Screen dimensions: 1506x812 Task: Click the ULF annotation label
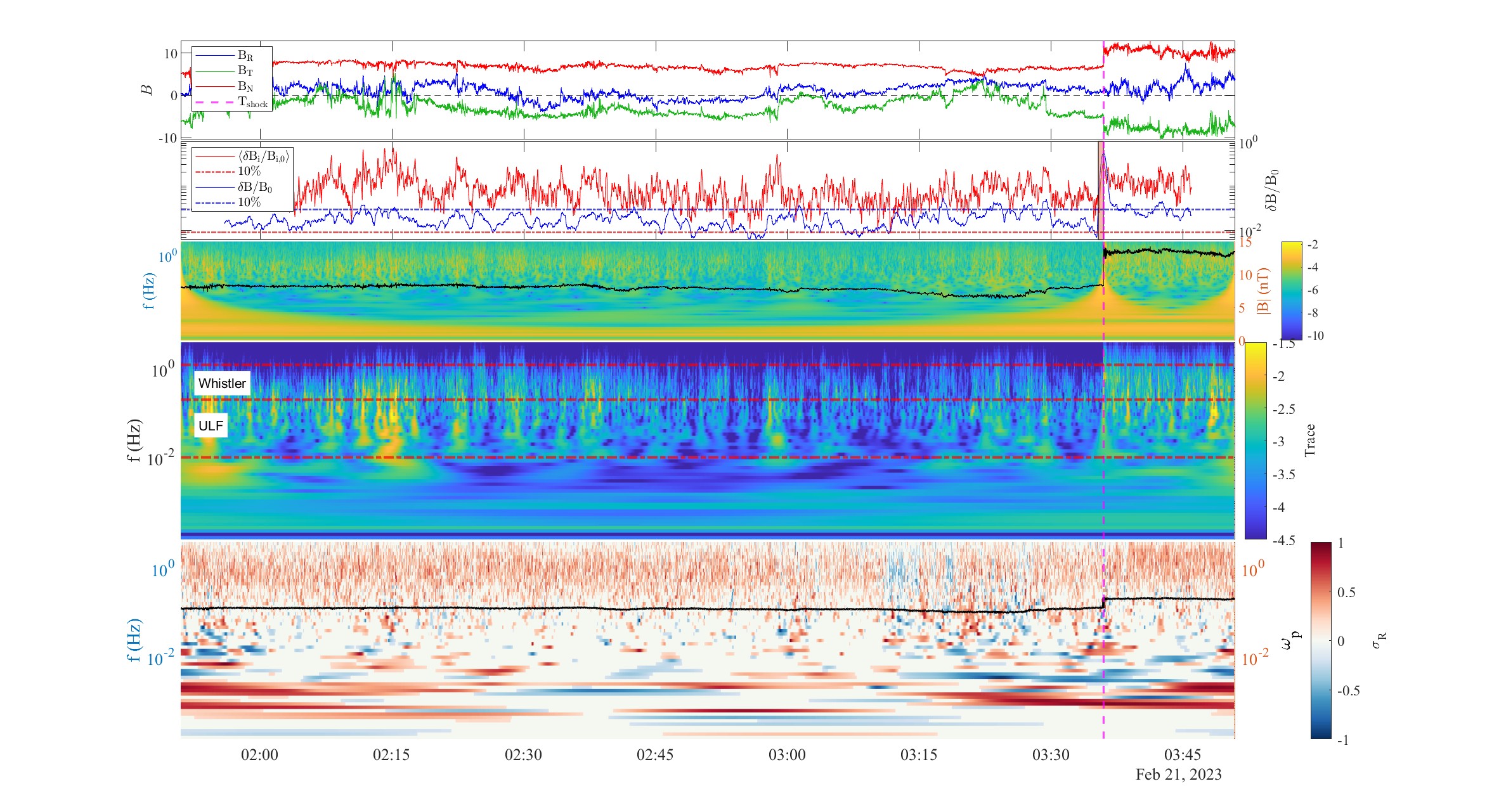click(211, 425)
